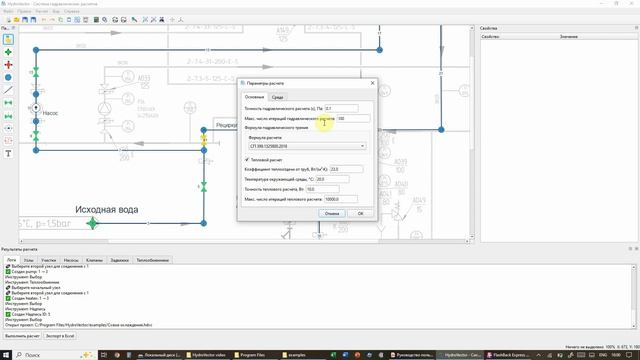Open the Правка menu
This screenshot has width=640, height=360.
coord(24,11)
